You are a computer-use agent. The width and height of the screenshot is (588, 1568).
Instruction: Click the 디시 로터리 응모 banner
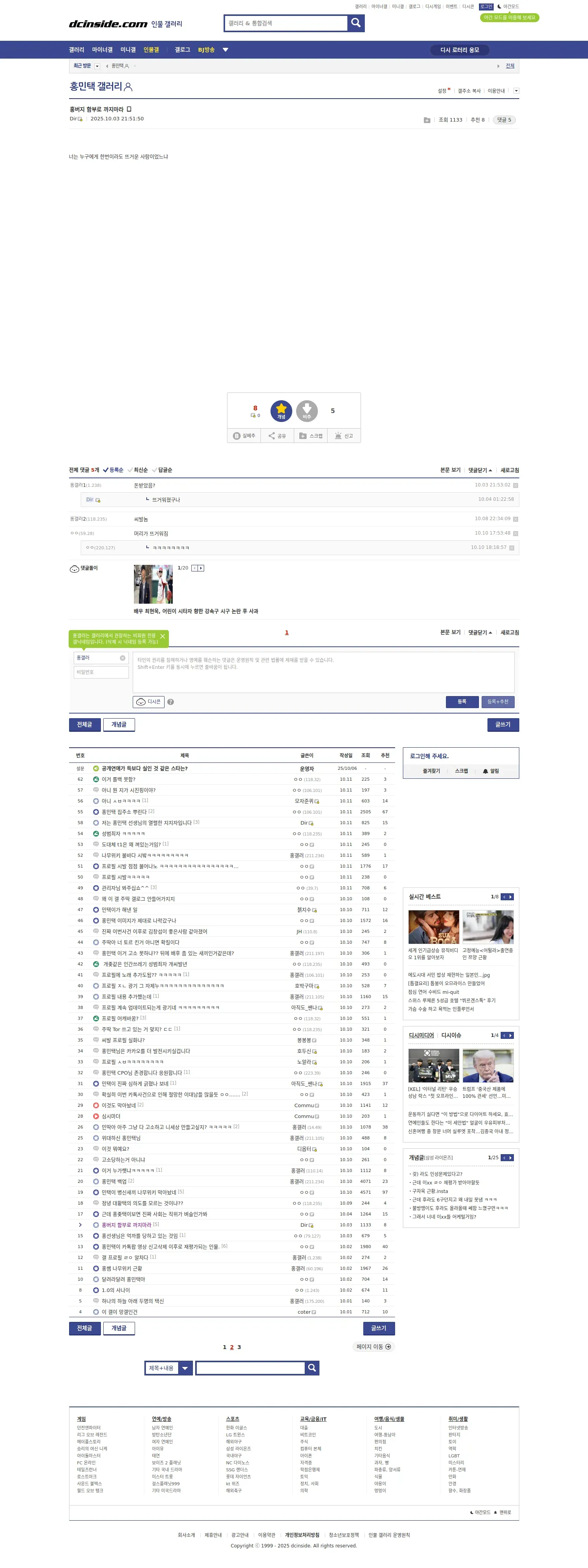[460, 50]
